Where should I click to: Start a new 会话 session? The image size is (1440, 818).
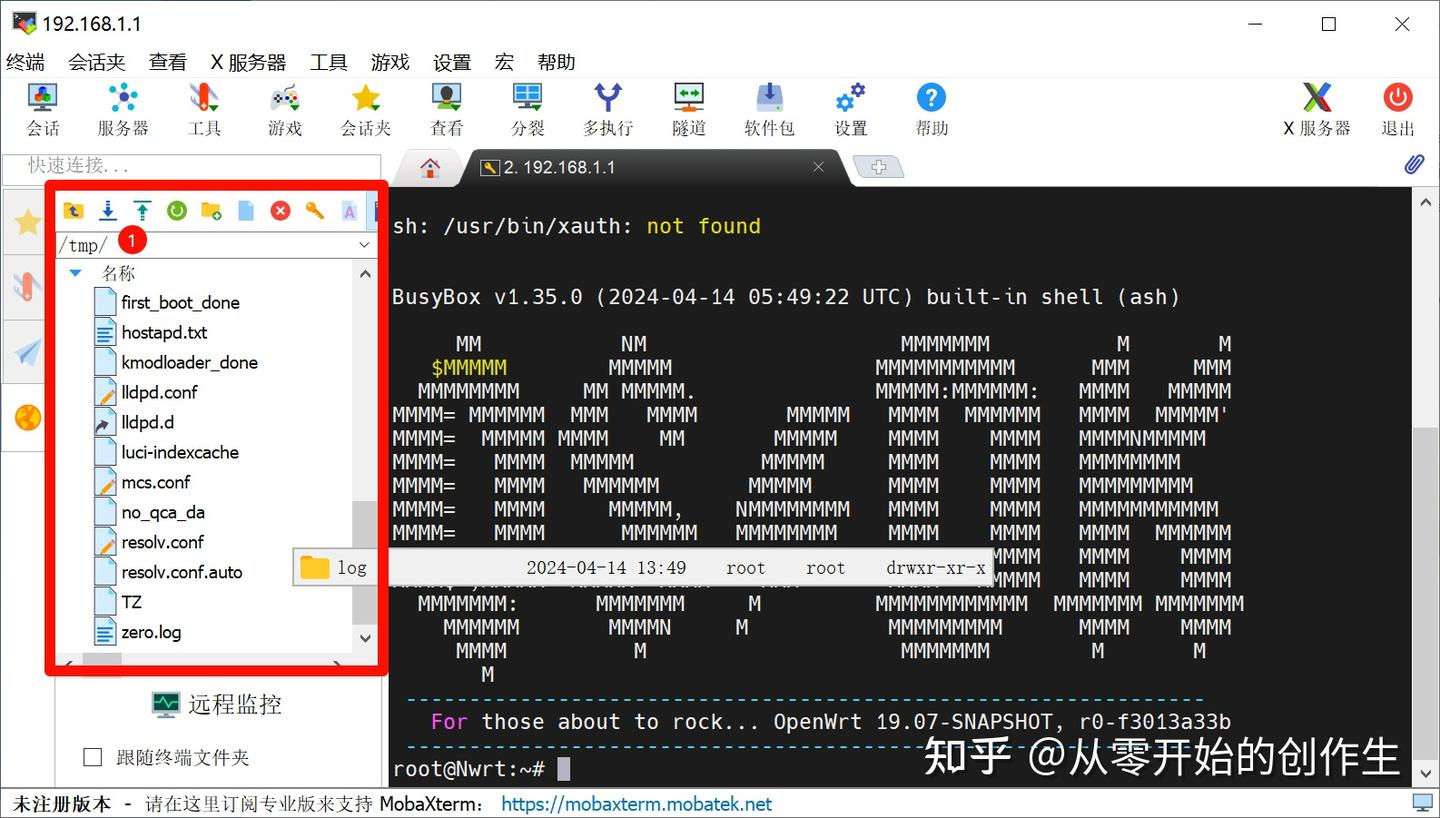42,108
